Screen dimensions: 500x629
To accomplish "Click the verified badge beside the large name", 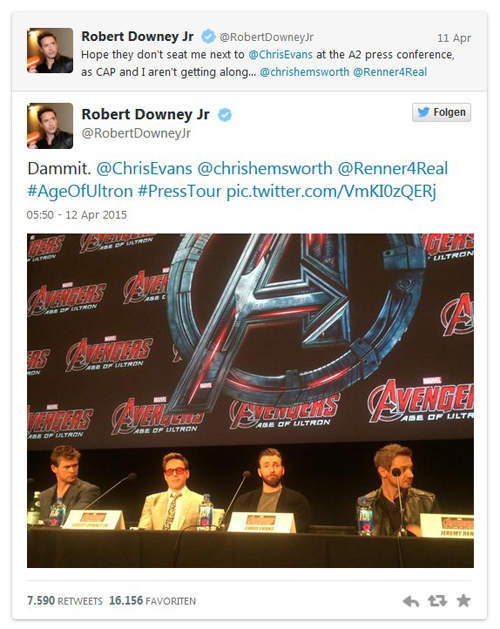I will coord(225,115).
